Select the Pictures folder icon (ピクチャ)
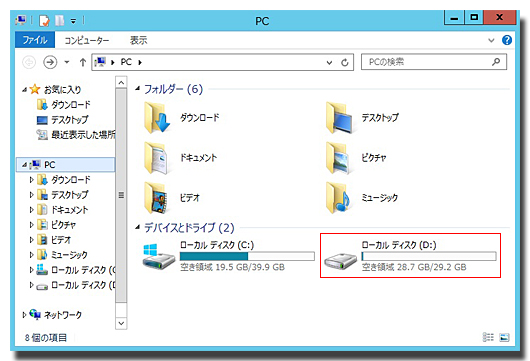The image size is (530, 361). (x=338, y=158)
